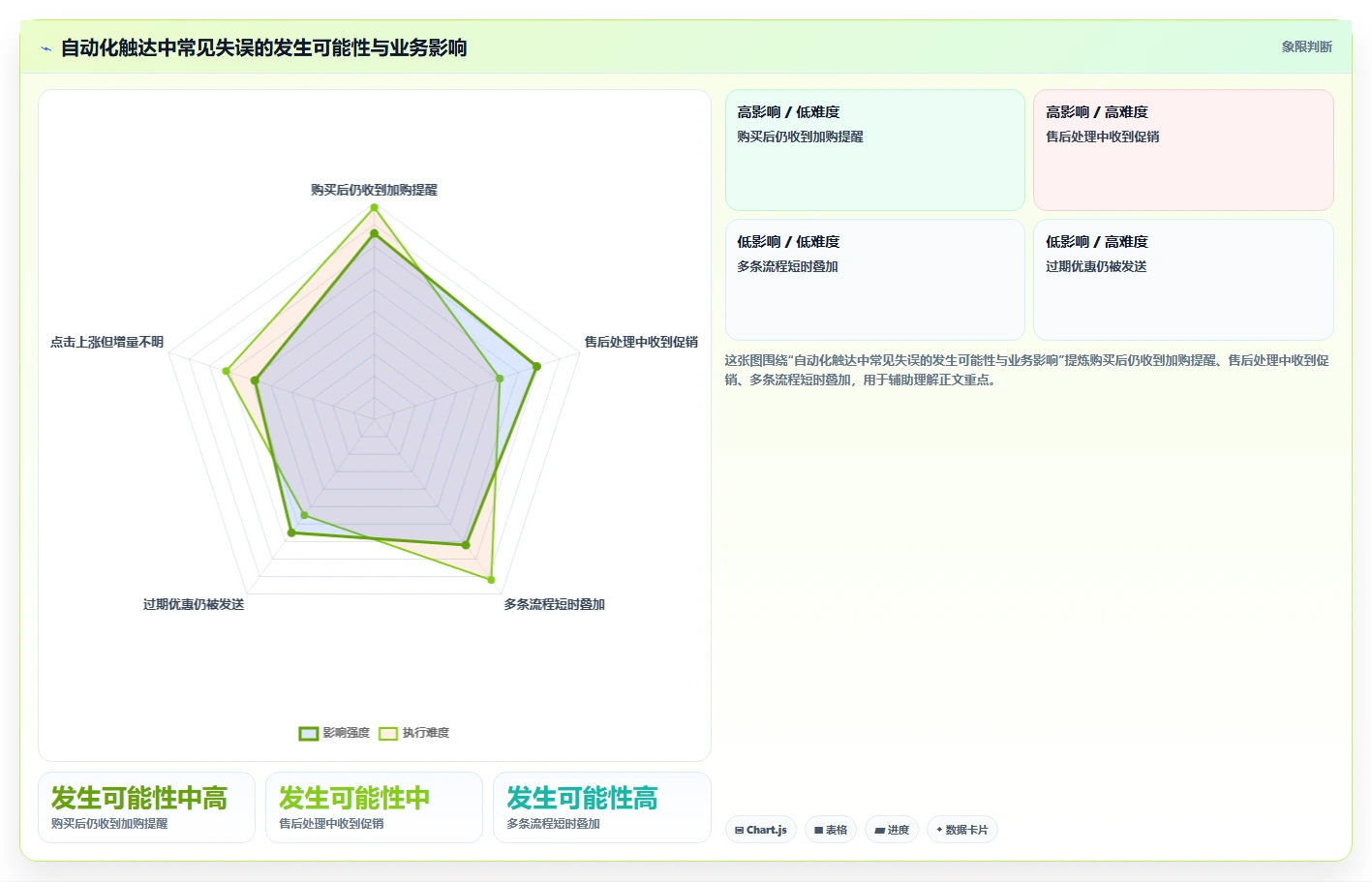The image size is (1372, 882).
Task: Click radar axis label 多条流程短时叠加
Action: pos(554,604)
